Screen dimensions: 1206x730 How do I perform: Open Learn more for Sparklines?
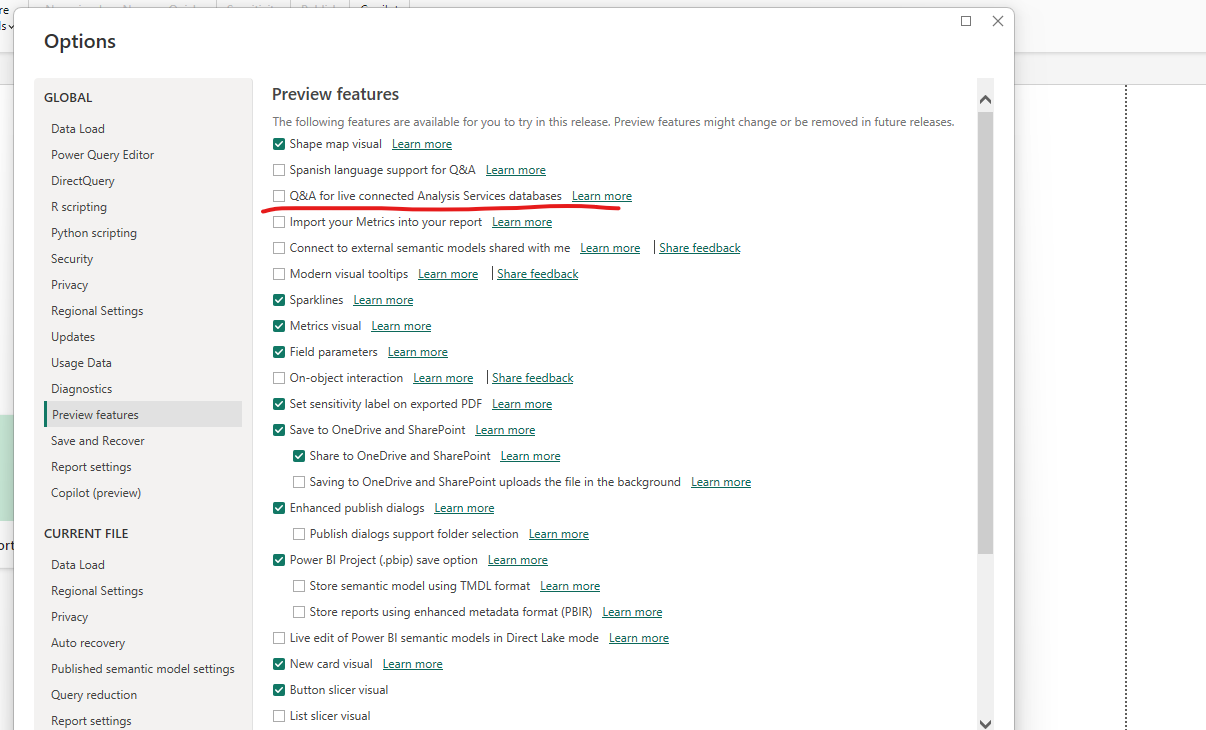383,300
